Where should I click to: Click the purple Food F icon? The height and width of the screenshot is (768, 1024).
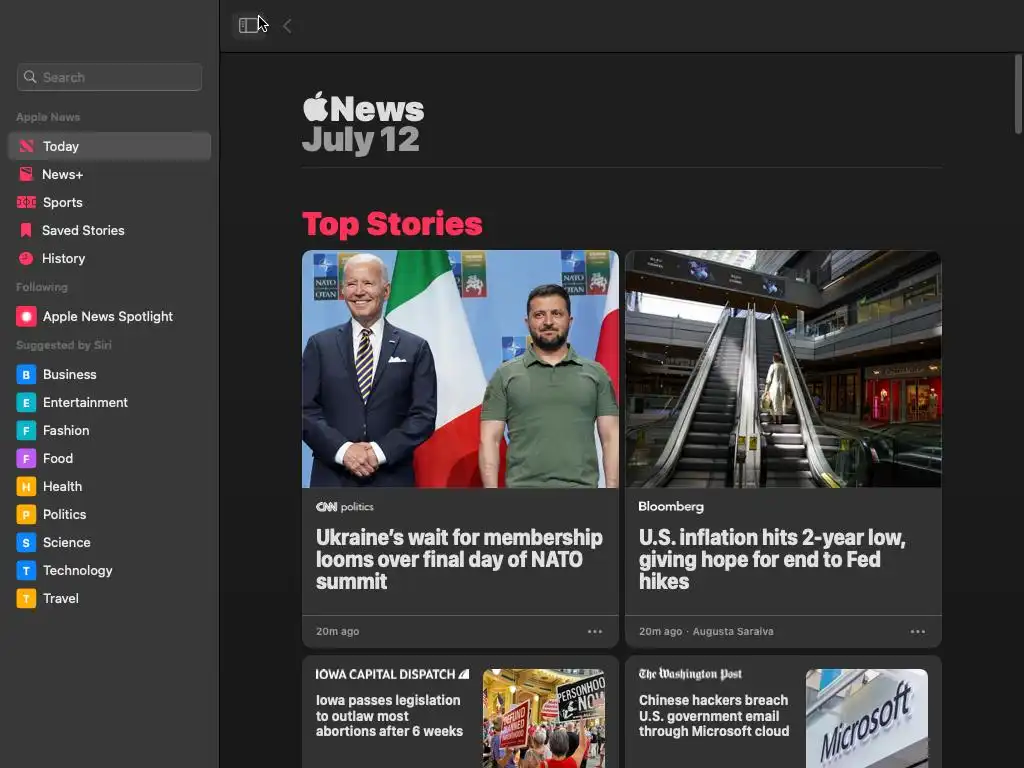[x=26, y=459]
